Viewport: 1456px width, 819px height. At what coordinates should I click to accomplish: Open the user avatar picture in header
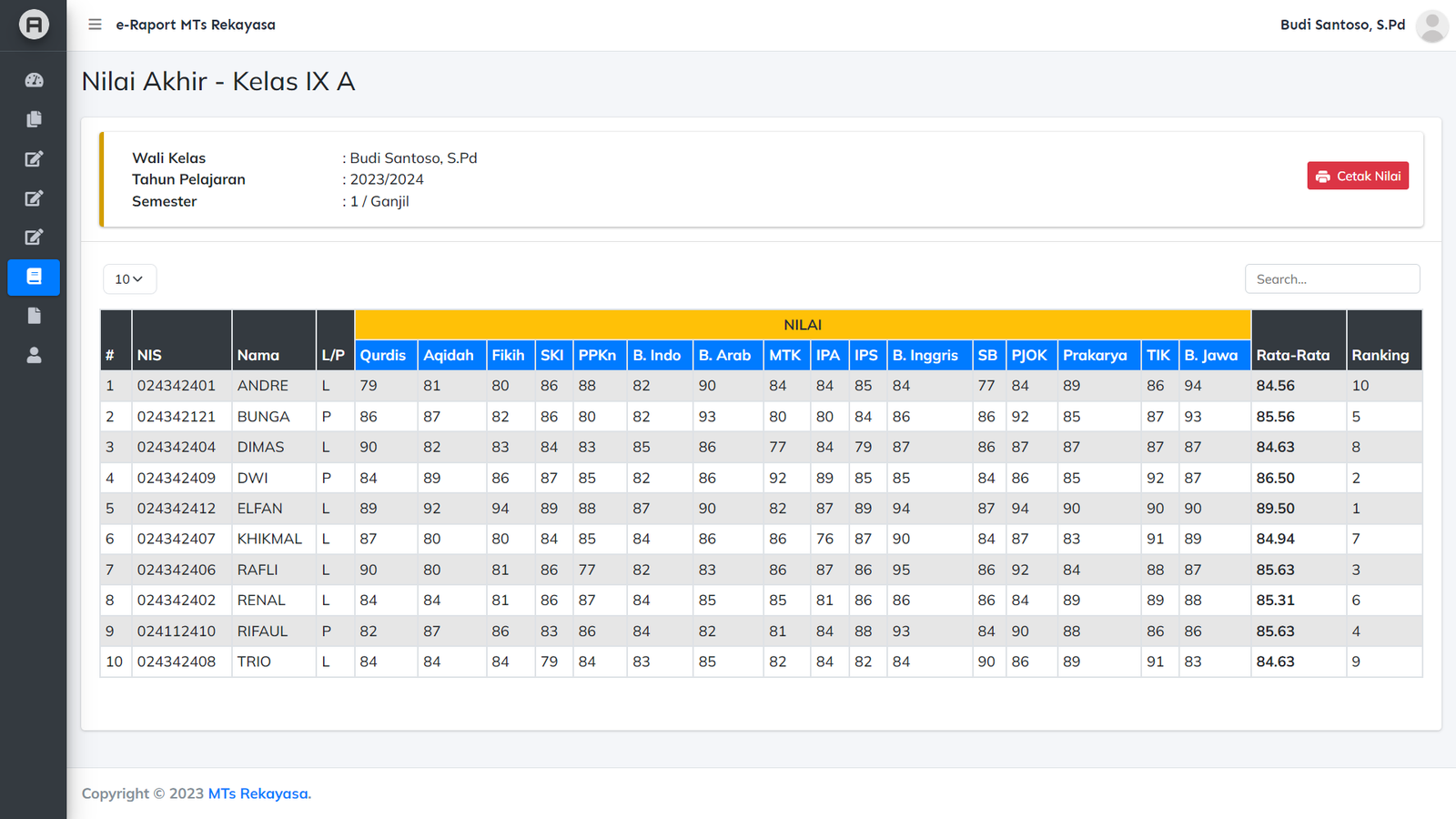(1431, 25)
